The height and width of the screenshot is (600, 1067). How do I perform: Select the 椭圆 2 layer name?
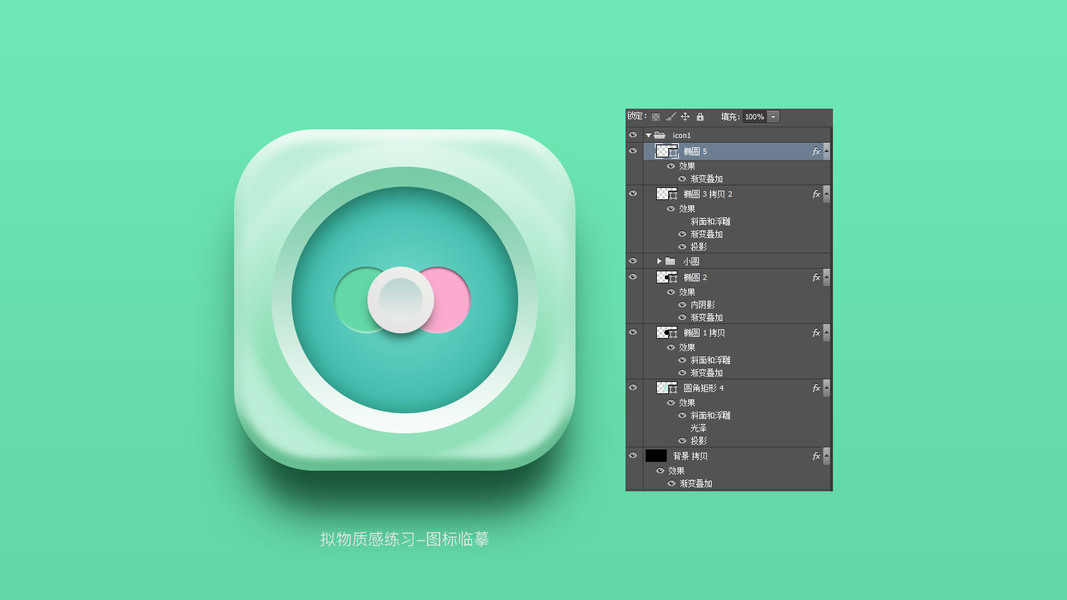pyautogui.click(x=695, y=278)
